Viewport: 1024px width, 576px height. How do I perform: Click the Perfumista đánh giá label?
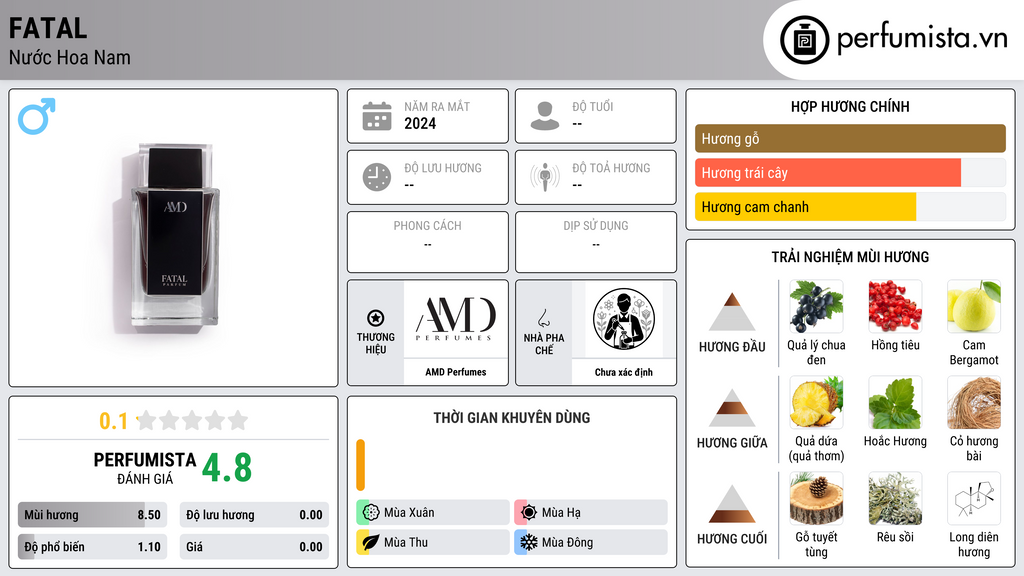(145, 468)
